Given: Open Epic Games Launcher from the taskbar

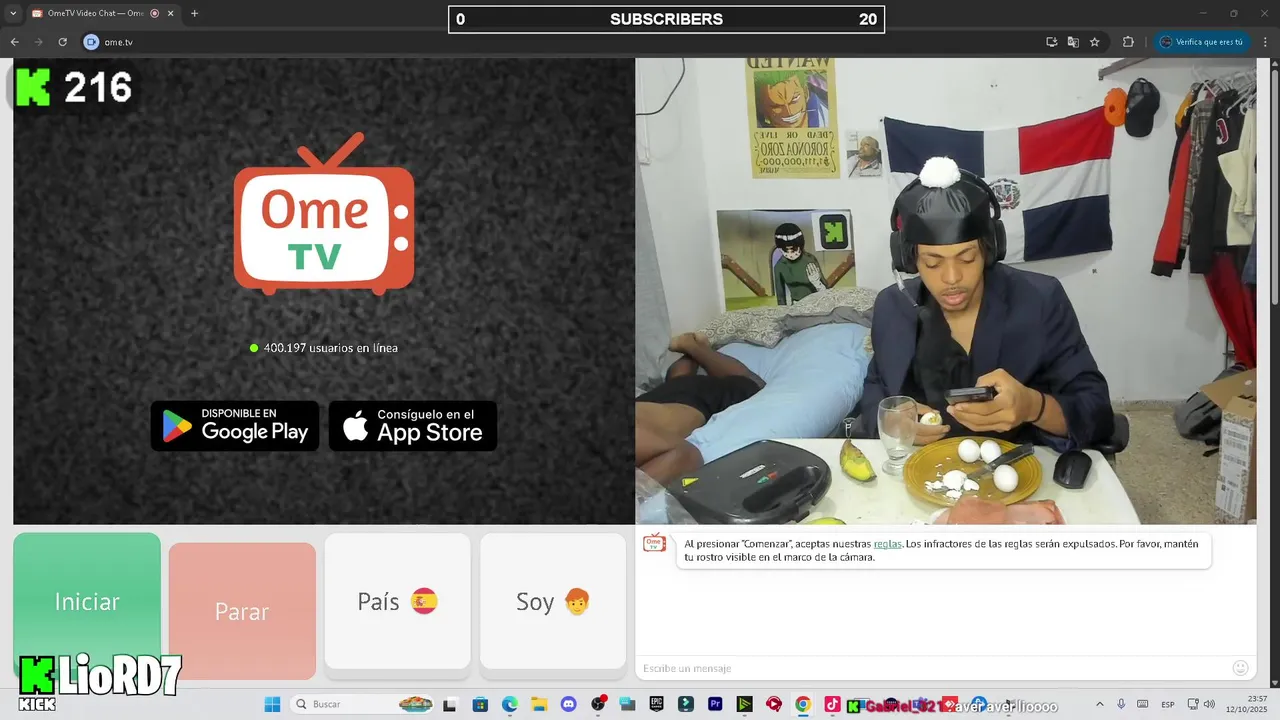Looking at the screenshot, I should click(x=656, y=704).
